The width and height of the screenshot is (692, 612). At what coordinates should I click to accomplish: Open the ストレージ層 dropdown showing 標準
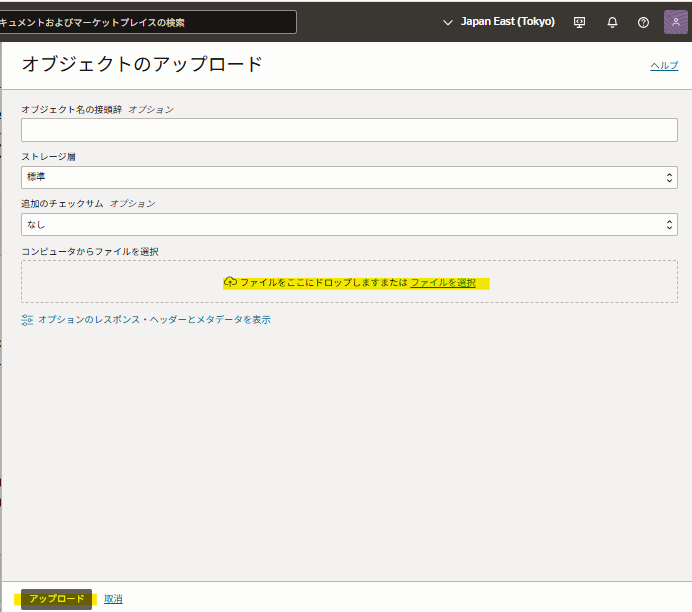[x=349, y=177]
